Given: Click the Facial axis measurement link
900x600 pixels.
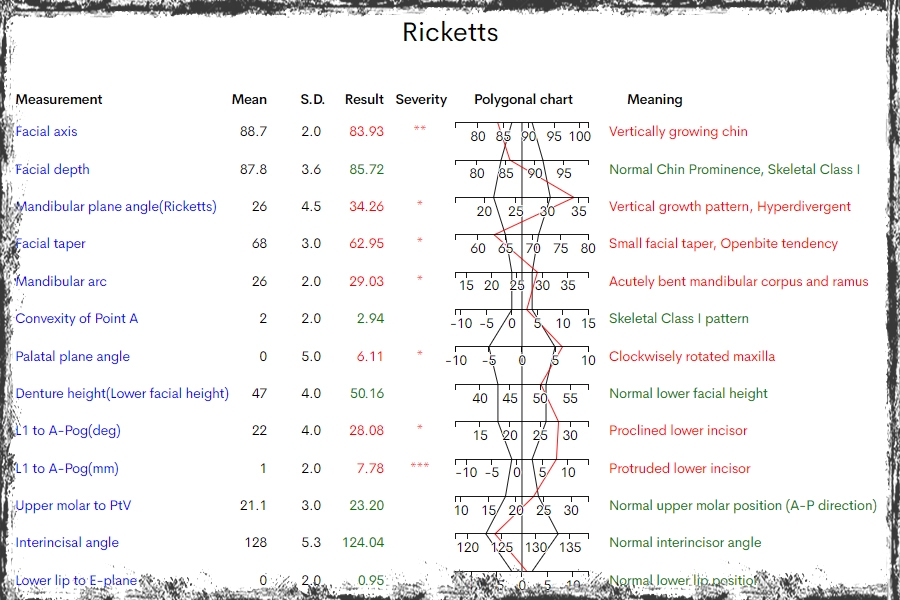Looking at the screenshot, I should pyautogui.click(x=46, y=132).
